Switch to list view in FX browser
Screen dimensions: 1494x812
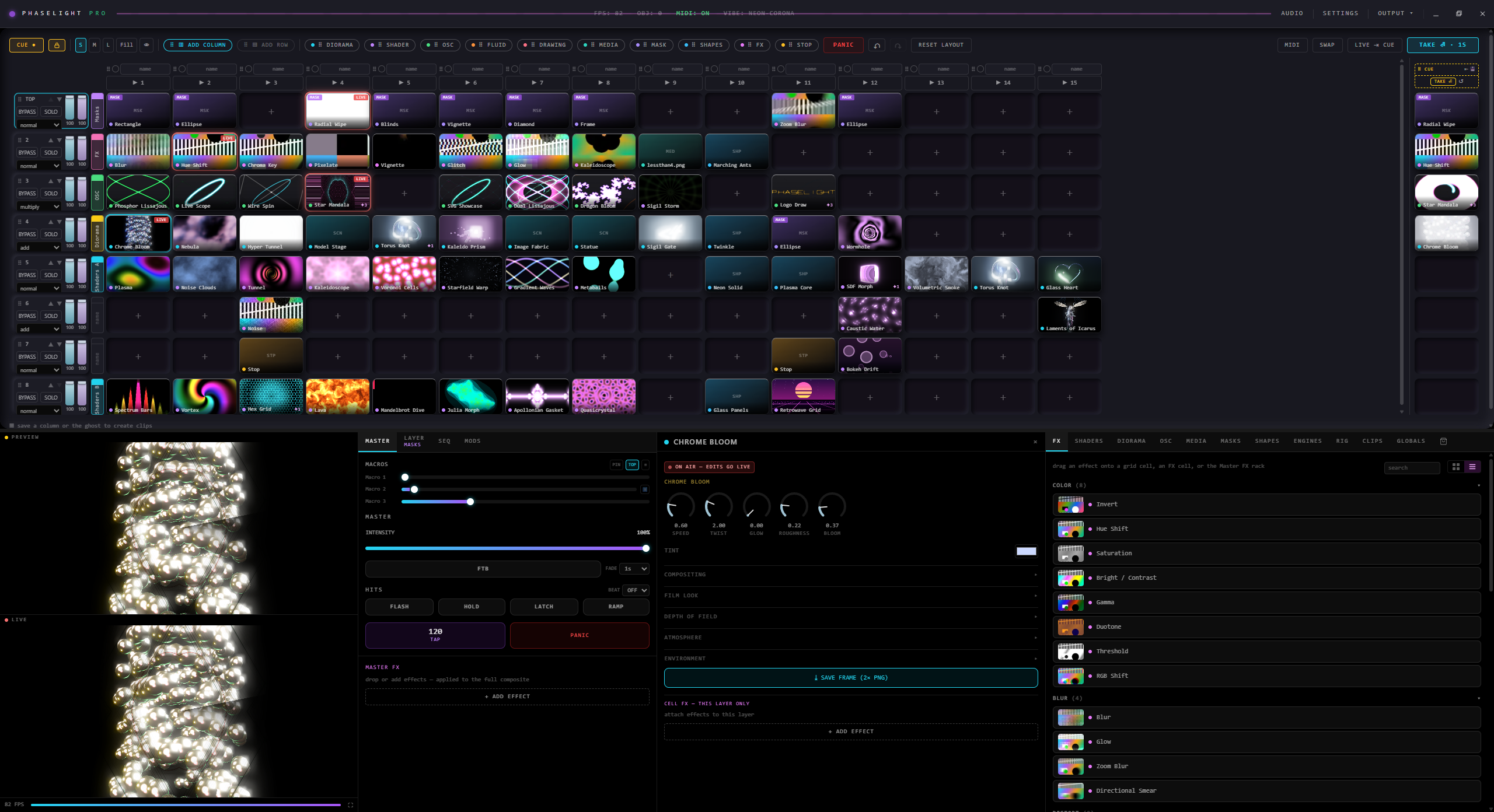tap(1472, 467)
